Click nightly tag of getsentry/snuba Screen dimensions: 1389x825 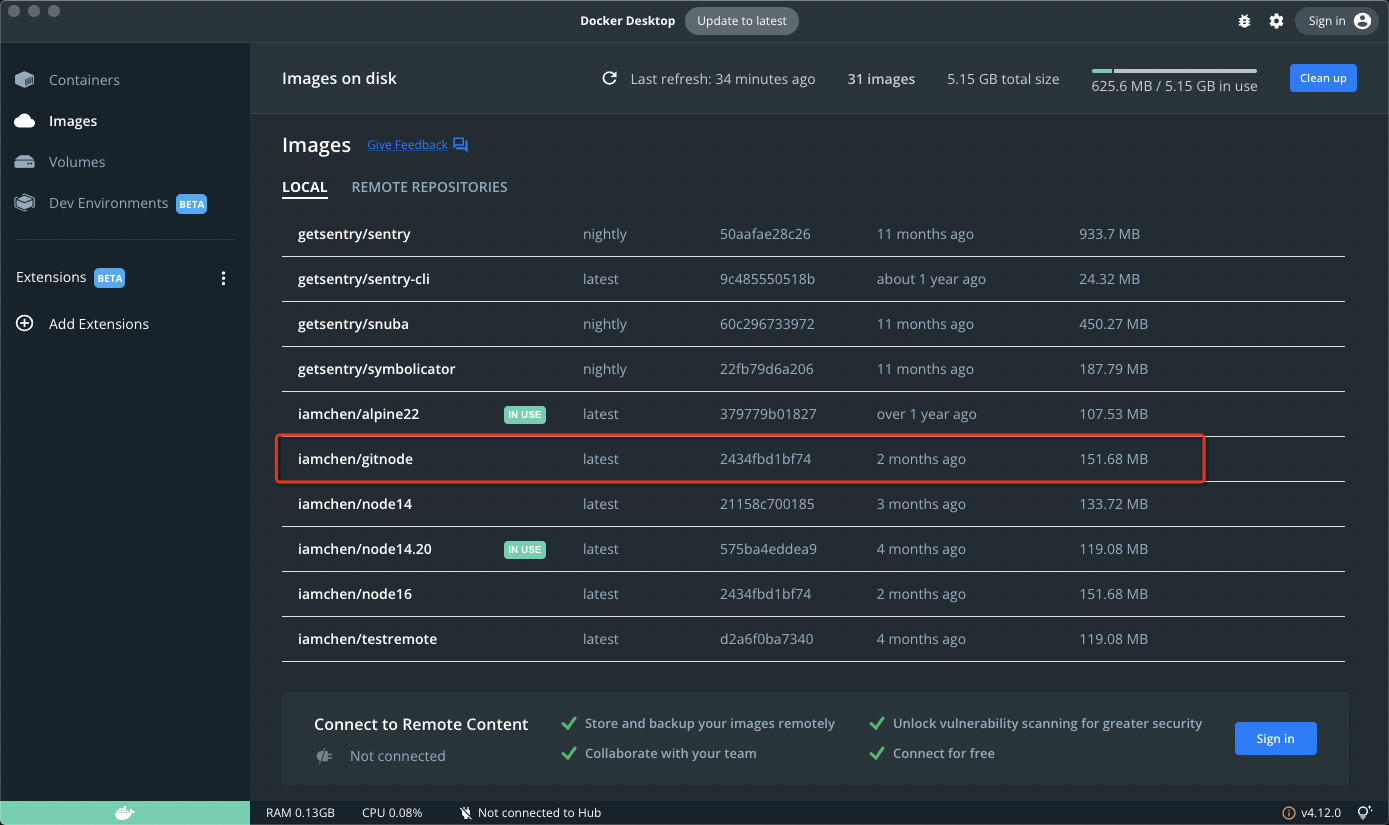pos(605,324)
